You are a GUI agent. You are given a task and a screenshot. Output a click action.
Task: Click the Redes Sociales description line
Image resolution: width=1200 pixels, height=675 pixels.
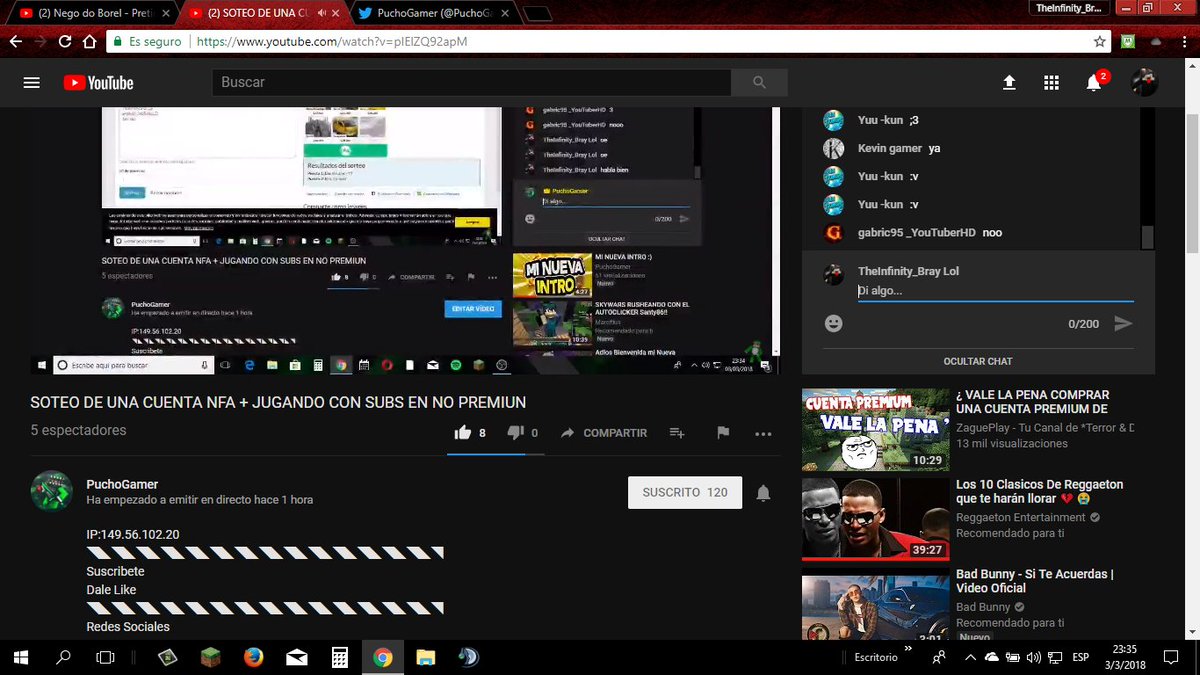click(x=128, y=627)
